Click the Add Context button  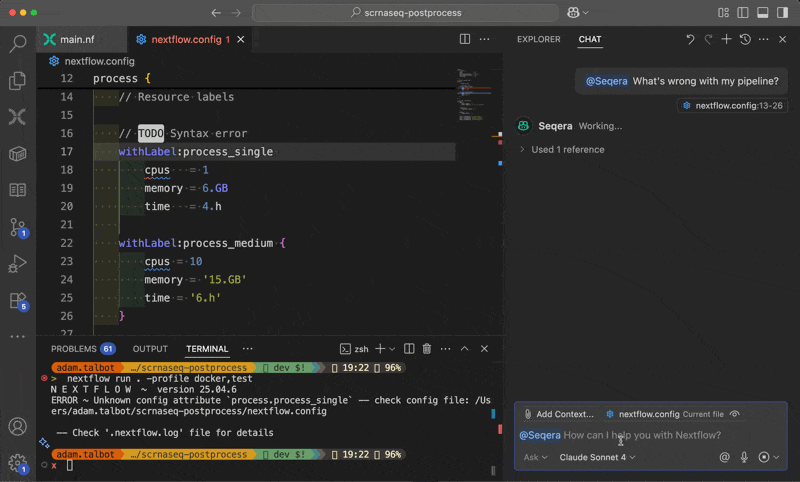(x=557, y=414)
